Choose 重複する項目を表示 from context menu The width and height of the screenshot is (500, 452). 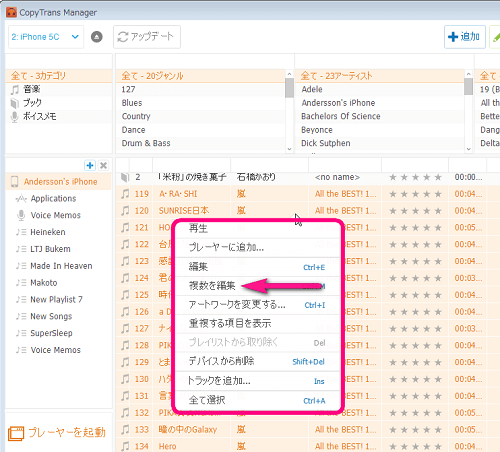258,323
